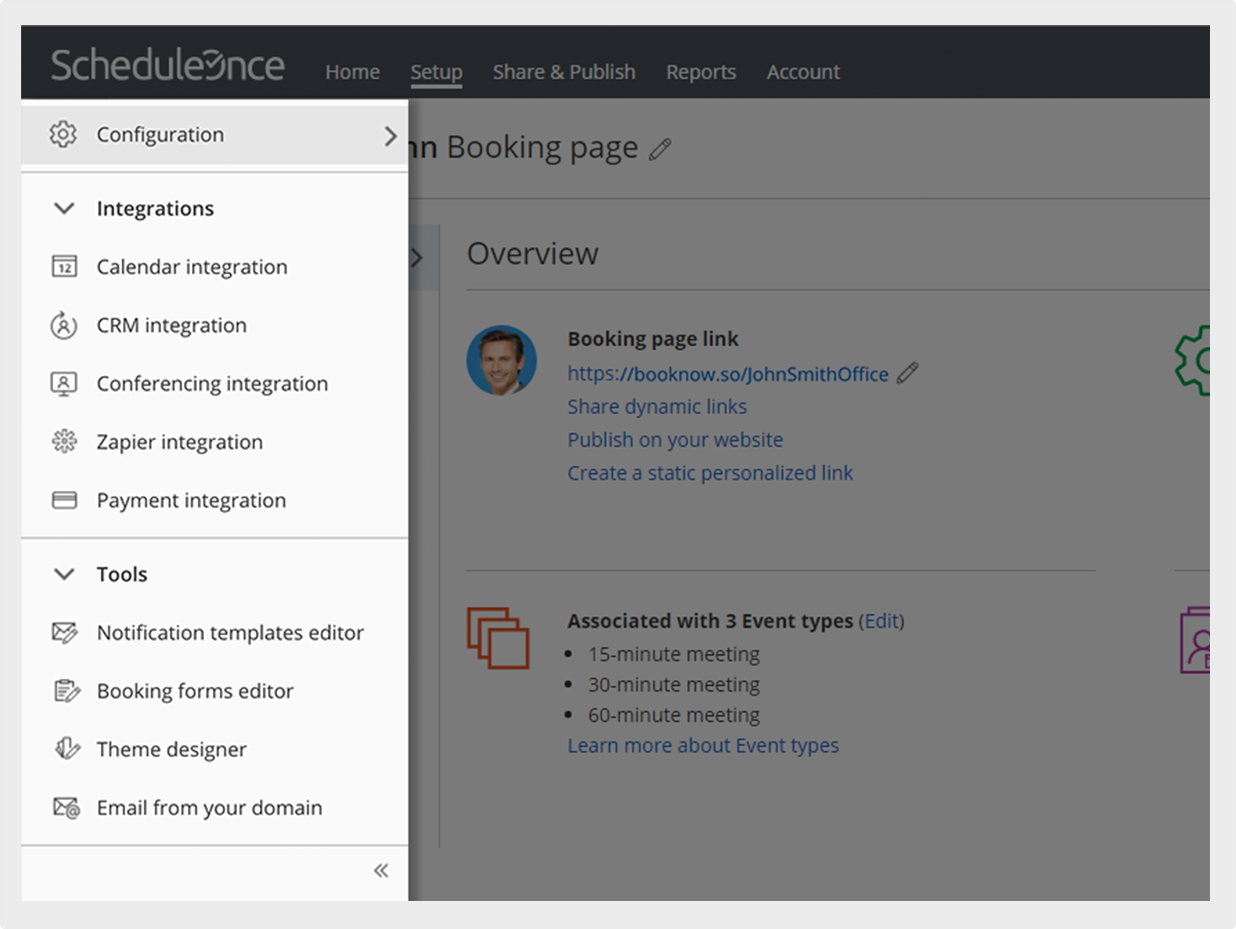Open the Reports menu
This screenshot has height=929, width=1236.
tap(701, 72)
